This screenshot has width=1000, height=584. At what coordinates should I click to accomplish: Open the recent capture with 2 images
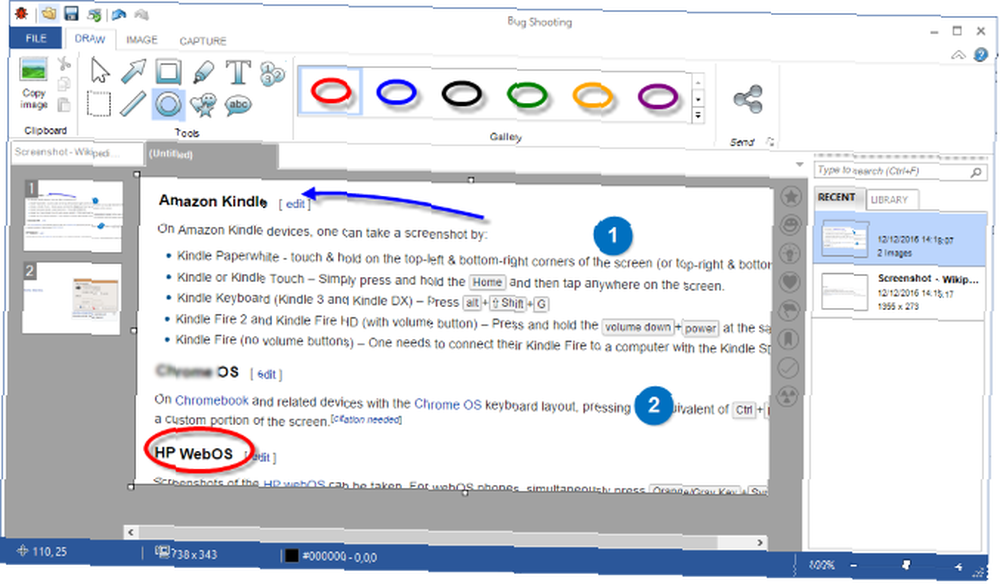[x=899, y=240]
